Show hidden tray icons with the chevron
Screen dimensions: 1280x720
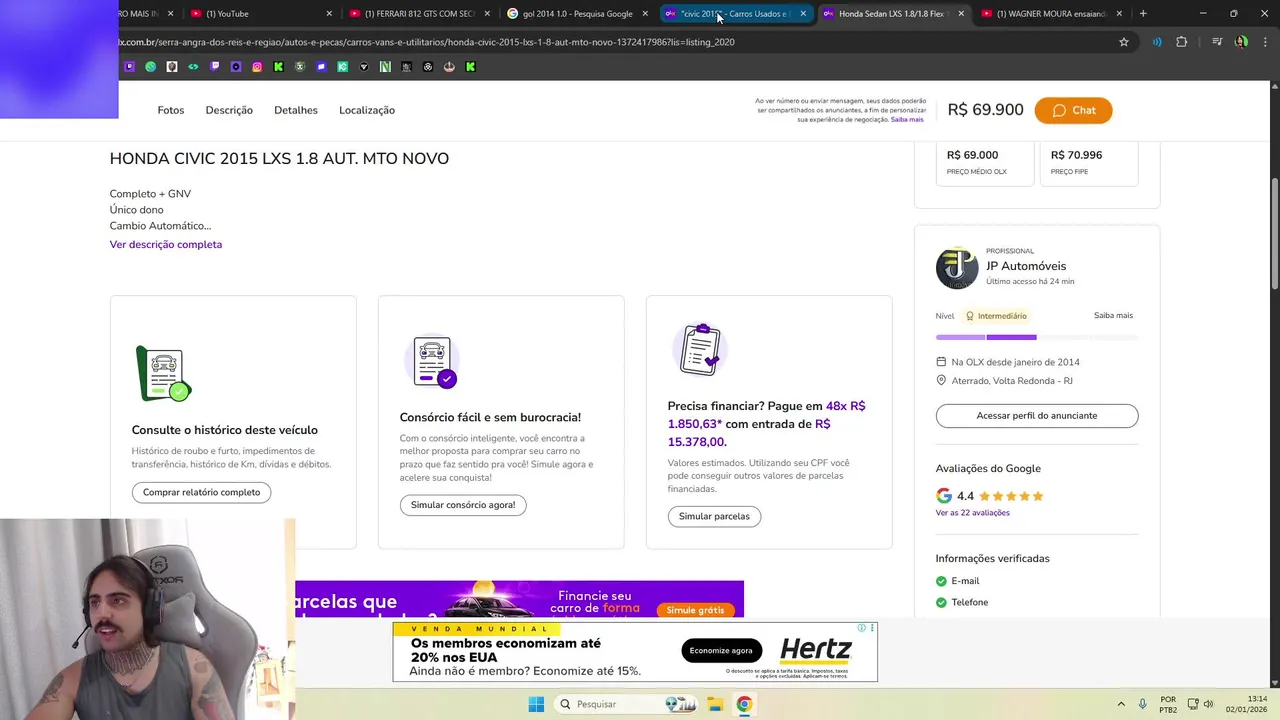[1120, 704]
